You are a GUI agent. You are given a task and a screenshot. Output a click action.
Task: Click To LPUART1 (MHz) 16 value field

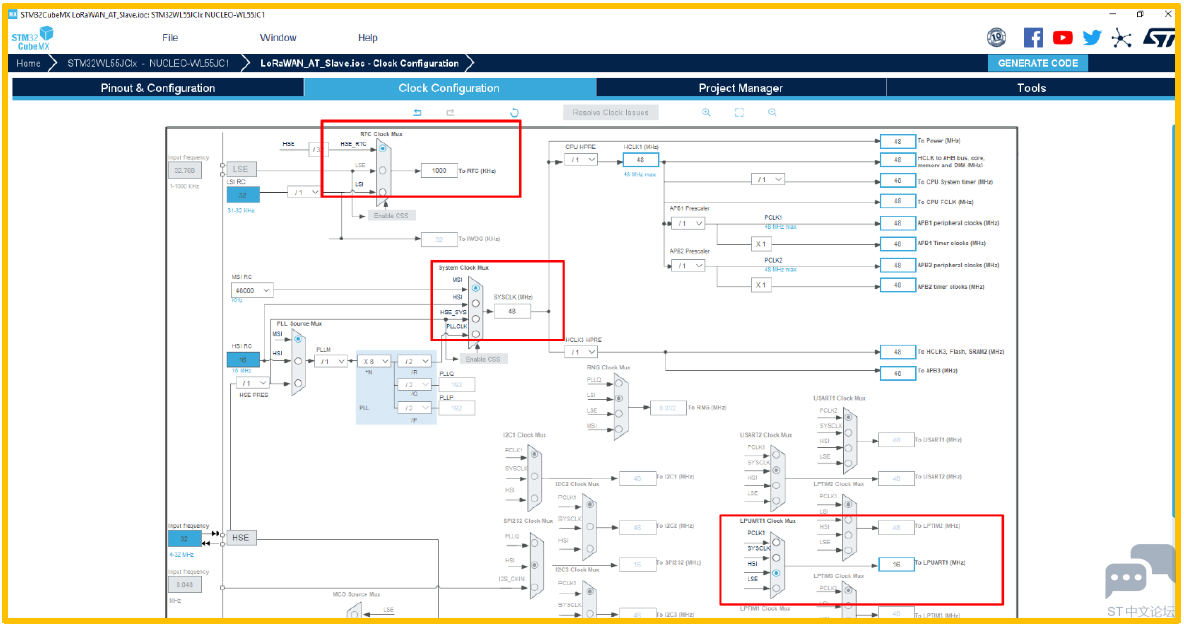(x=896, y=564)
